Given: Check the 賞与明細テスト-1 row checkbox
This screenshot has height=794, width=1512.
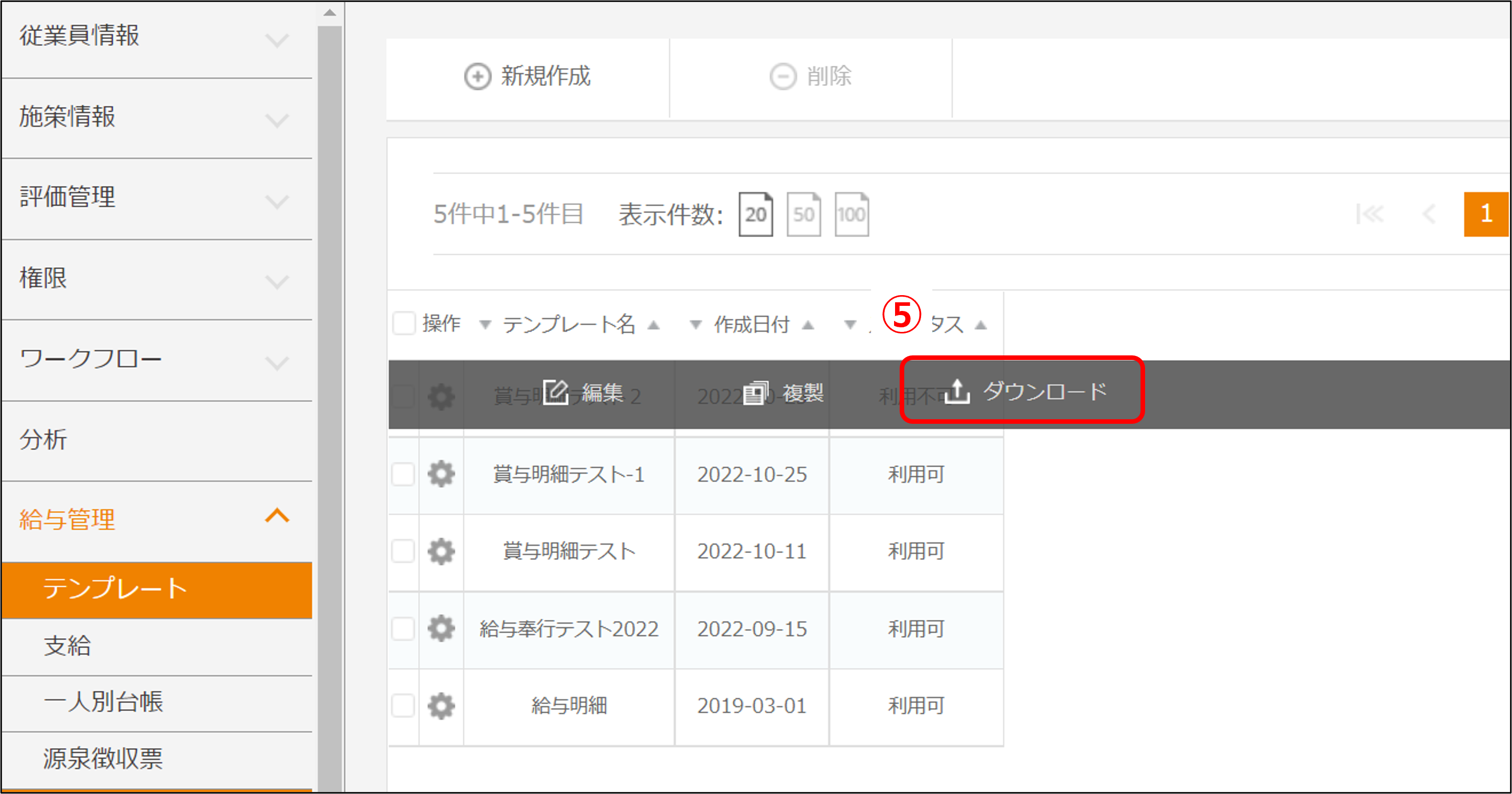Looking at the screenshot, I should pyautogui.click(x=404, y=474).
